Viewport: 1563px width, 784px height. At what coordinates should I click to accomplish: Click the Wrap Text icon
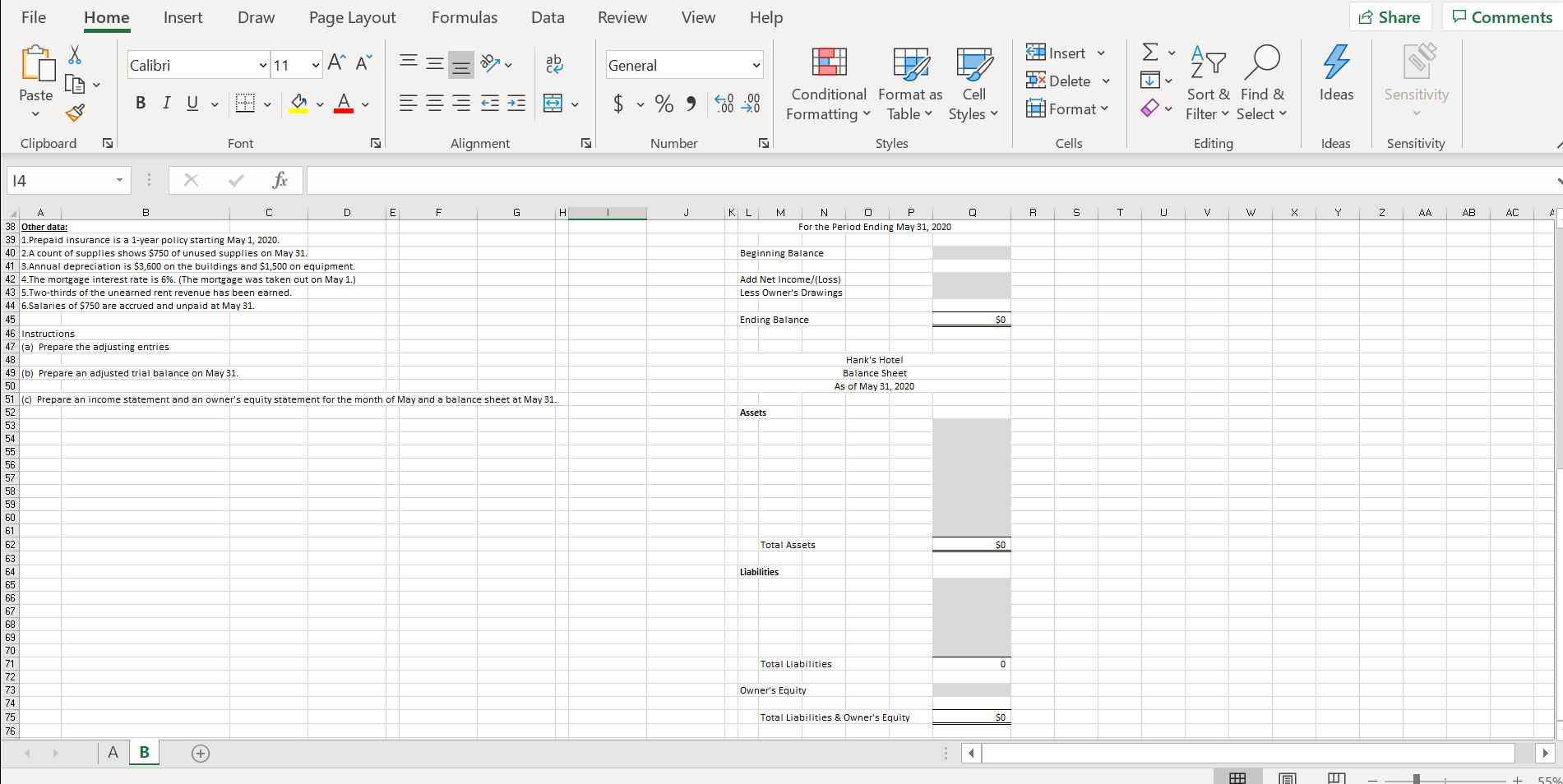555,63
